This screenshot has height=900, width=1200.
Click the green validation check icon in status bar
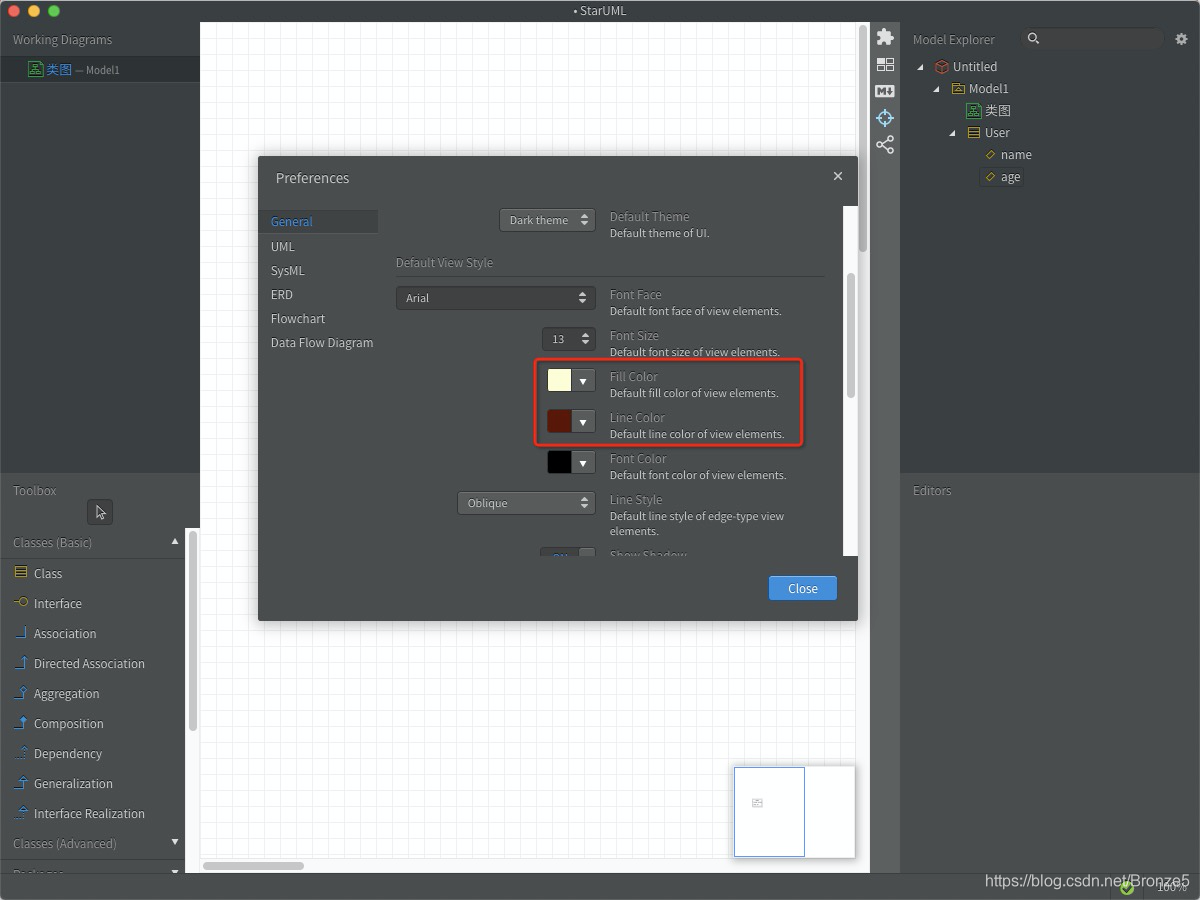[x=1127, y=887]
